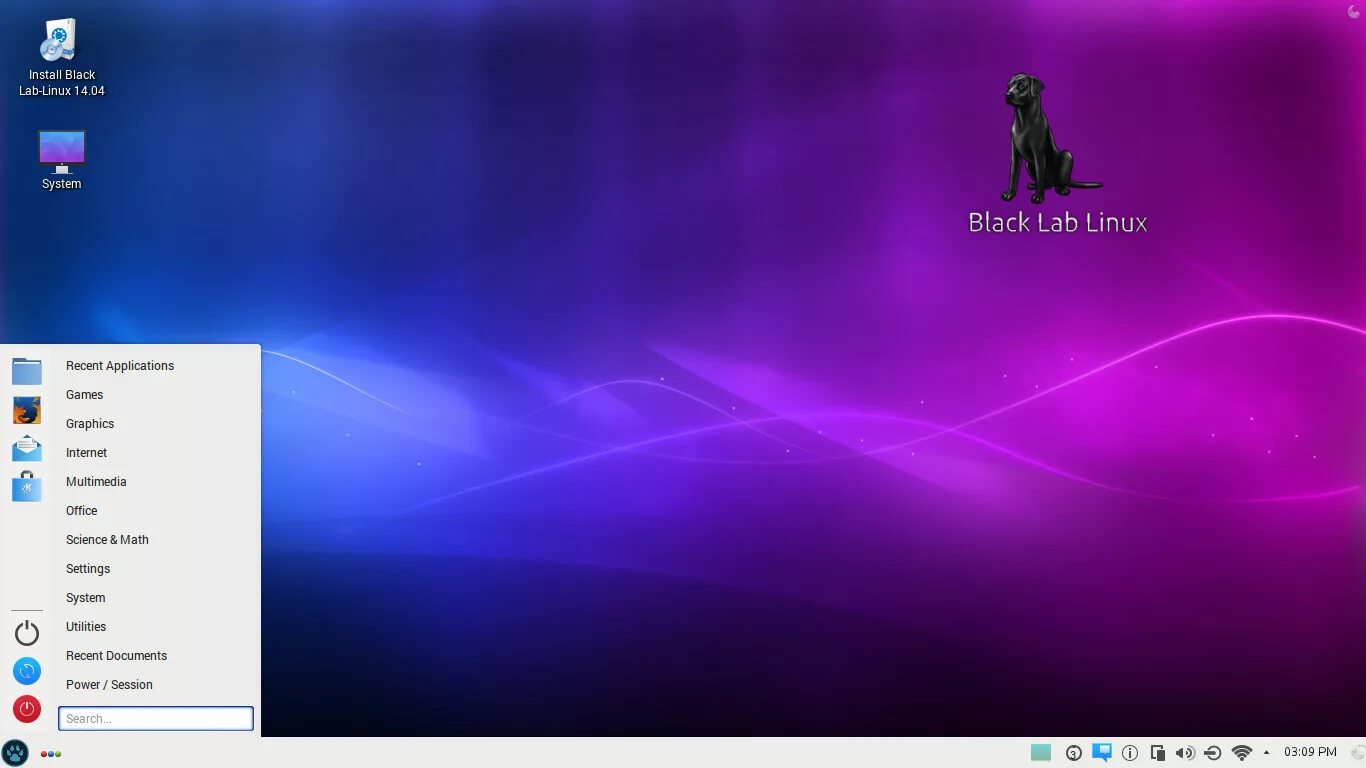This screenshot has width=1366, height=768.
Task: Open the software store shopping bag icon
Action: [x=27, y=486]
